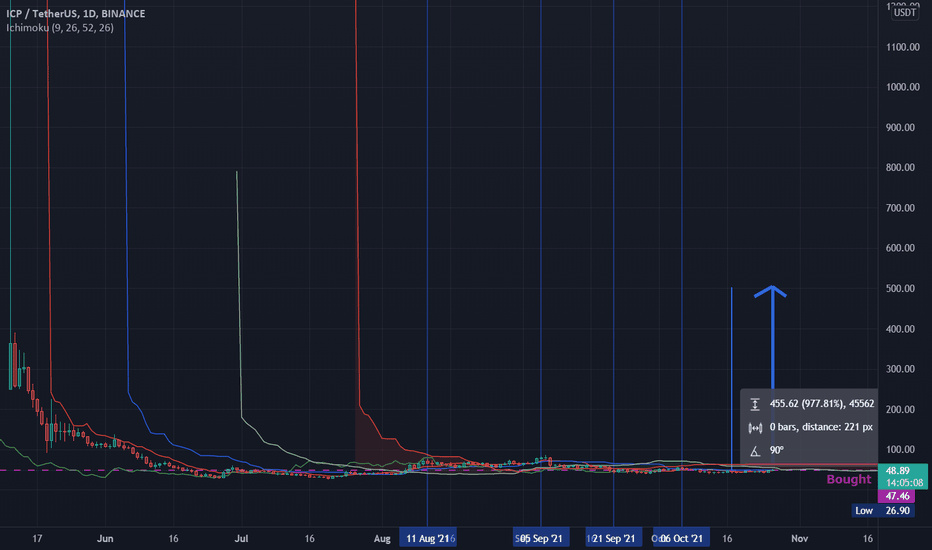The height and width of the screenshot is (550, 932).
Task: Click the Jul label on time axis
Action: (241, 539)
